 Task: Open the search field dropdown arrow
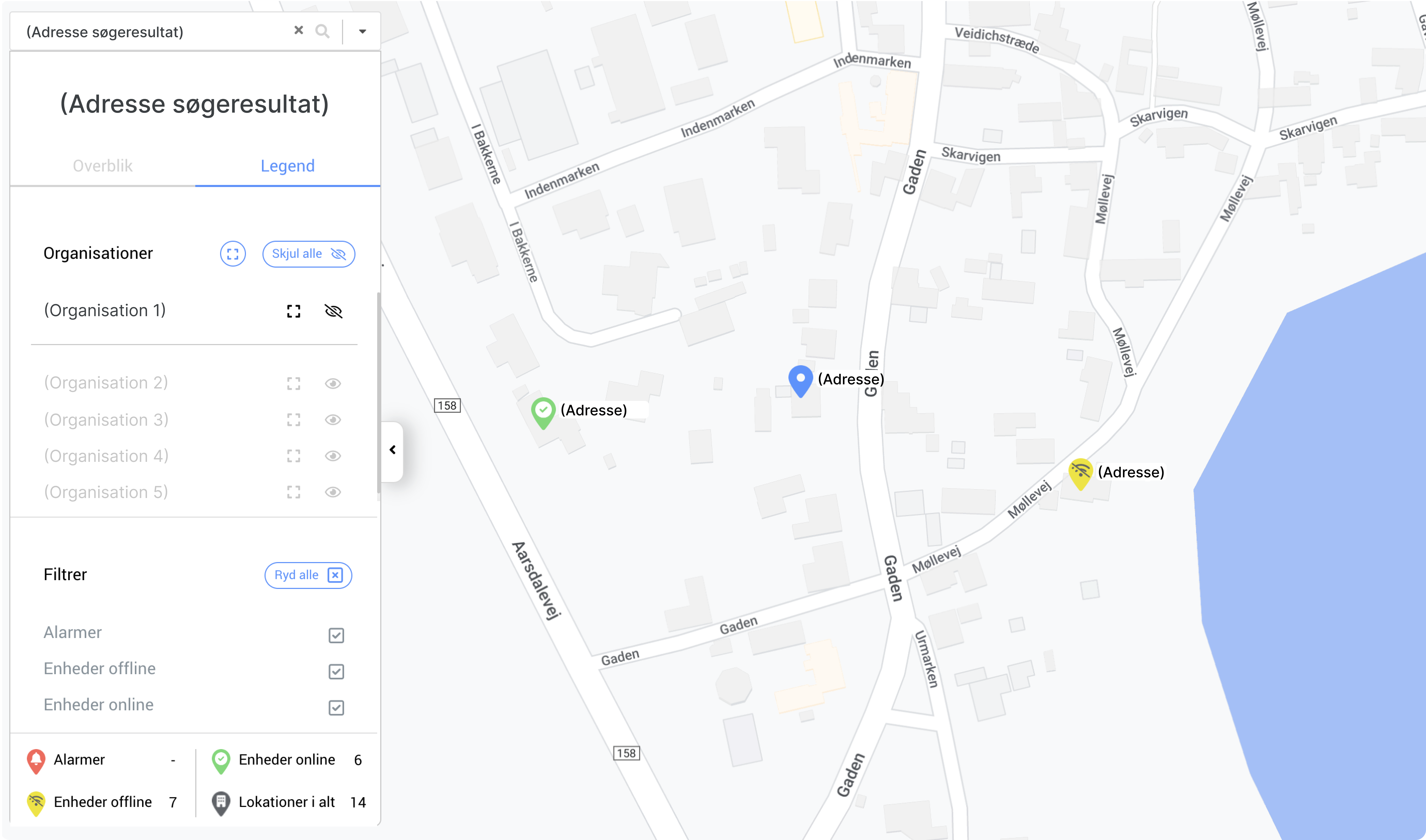point(362,32)
